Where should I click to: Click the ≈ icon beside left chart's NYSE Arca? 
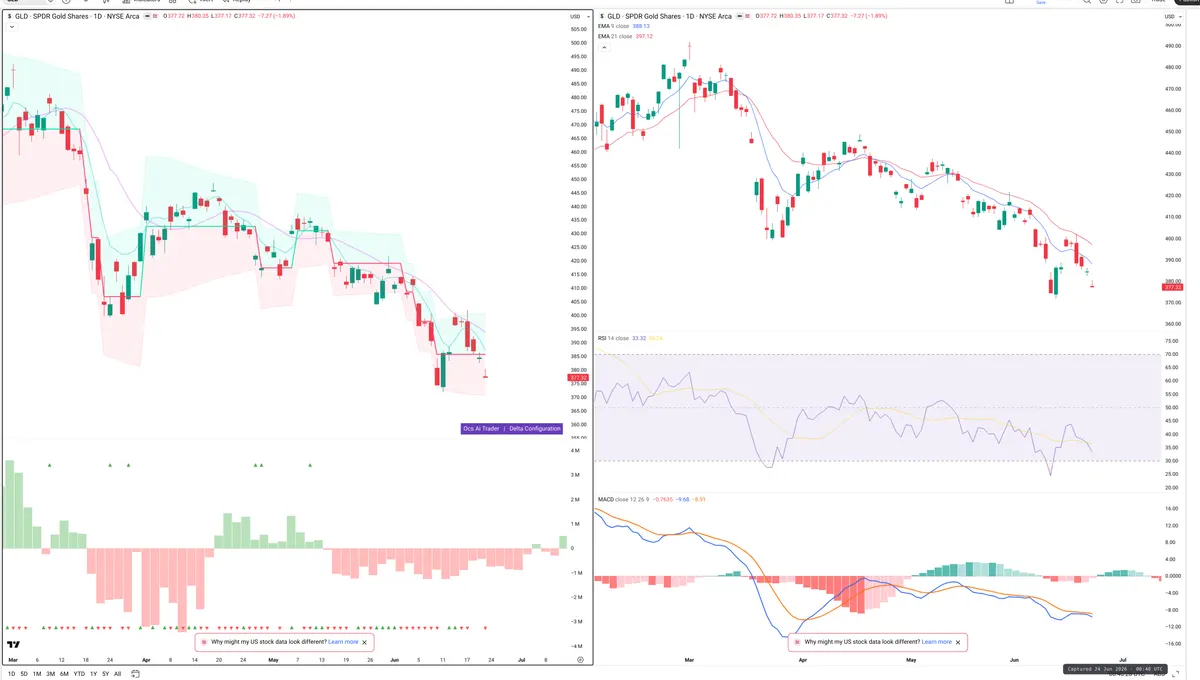(155, 16)
